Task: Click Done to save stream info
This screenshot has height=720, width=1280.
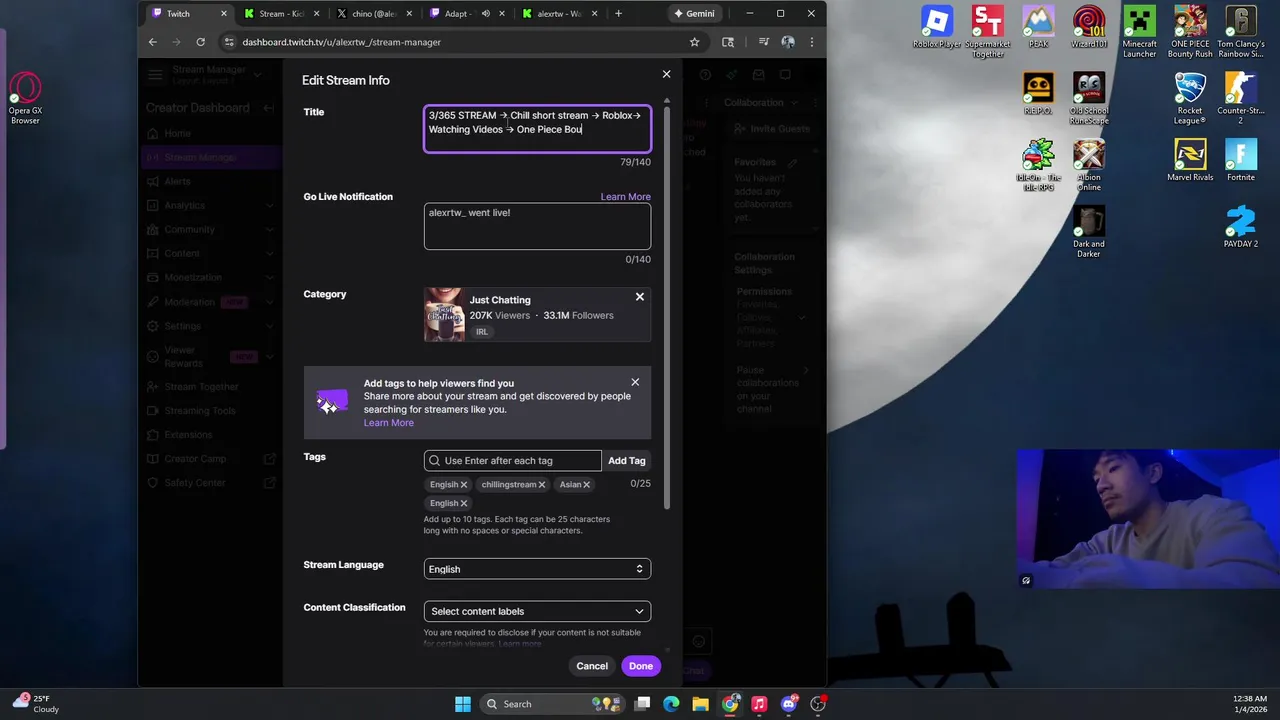Action: pos(641,666)
